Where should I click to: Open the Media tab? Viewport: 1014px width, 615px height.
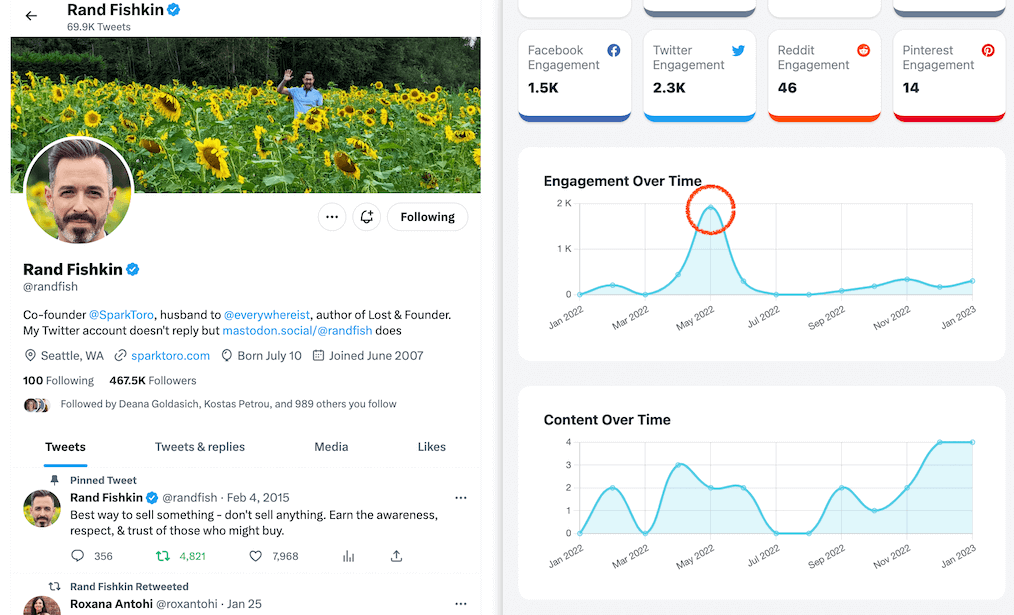tap(331, 447)
